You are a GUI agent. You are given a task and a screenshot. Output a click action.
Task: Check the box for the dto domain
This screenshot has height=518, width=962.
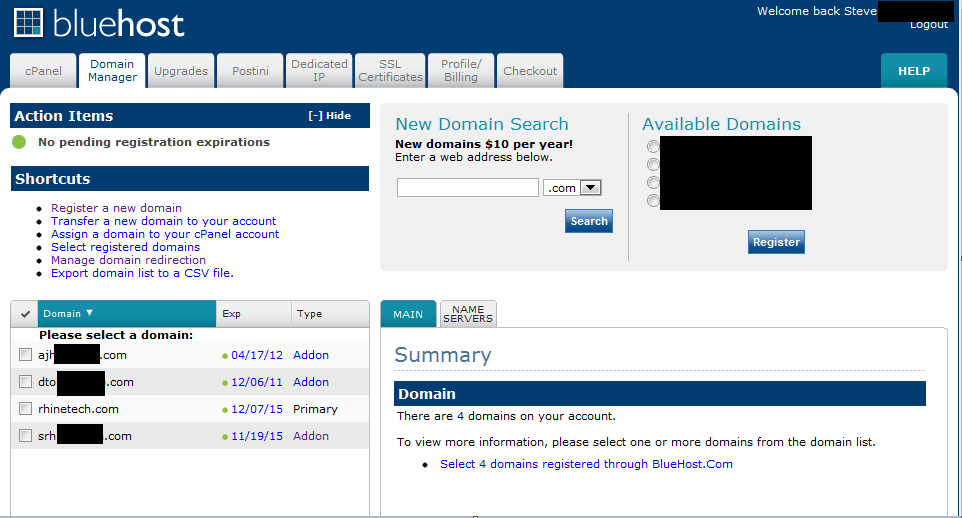25,382
